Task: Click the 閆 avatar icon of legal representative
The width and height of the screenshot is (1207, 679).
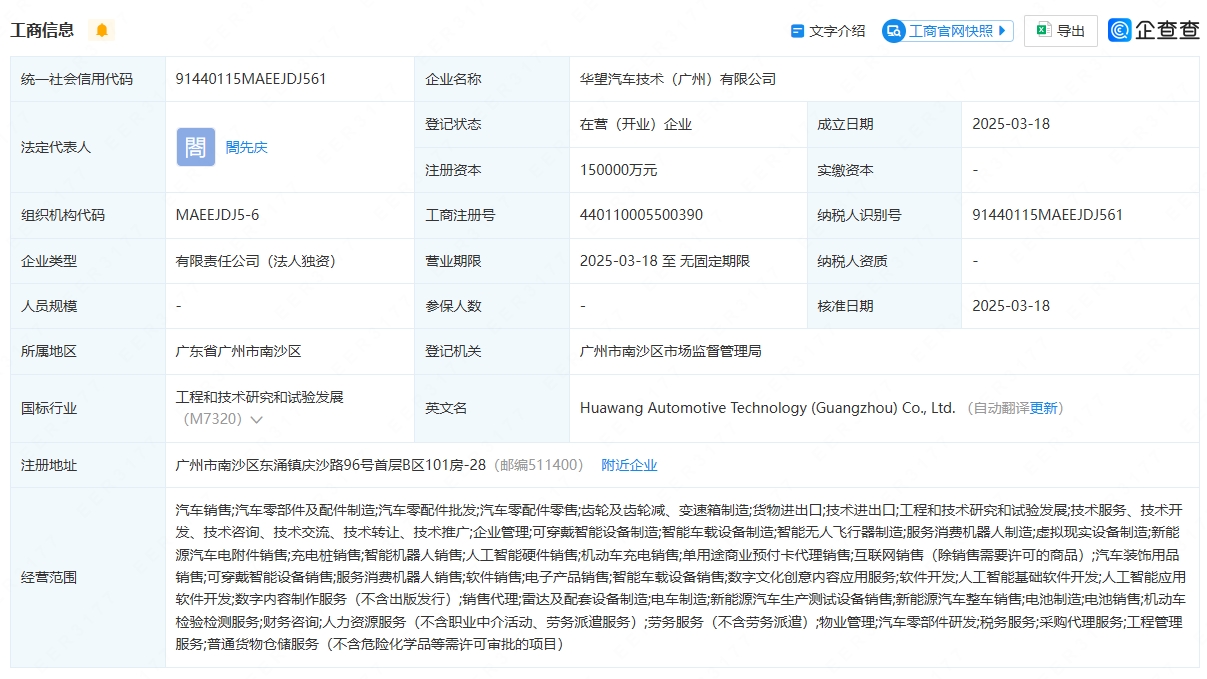Action: click(x=195, y=147)
